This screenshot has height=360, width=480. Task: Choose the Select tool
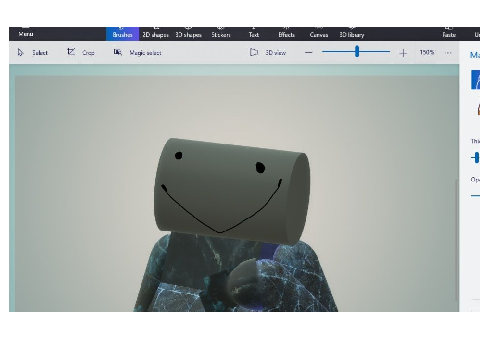32,53
